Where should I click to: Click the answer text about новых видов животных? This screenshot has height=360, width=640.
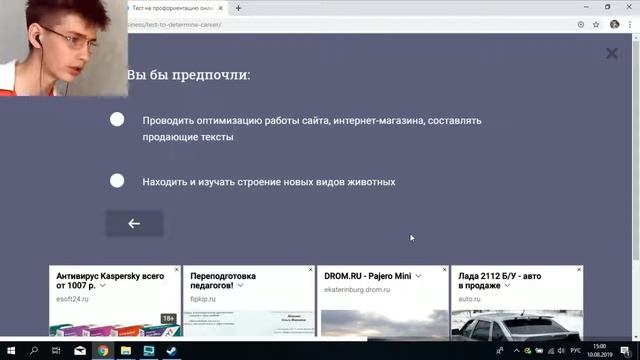[x=269, y=182]
